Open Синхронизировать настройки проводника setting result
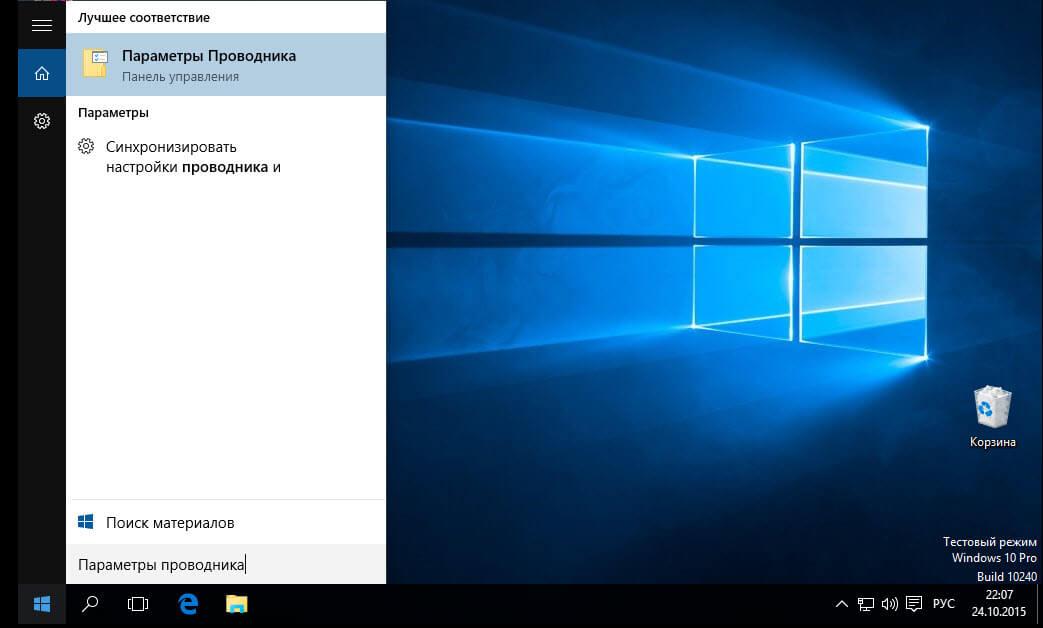This screenshot has height=628, width=1043. point(226,156)
